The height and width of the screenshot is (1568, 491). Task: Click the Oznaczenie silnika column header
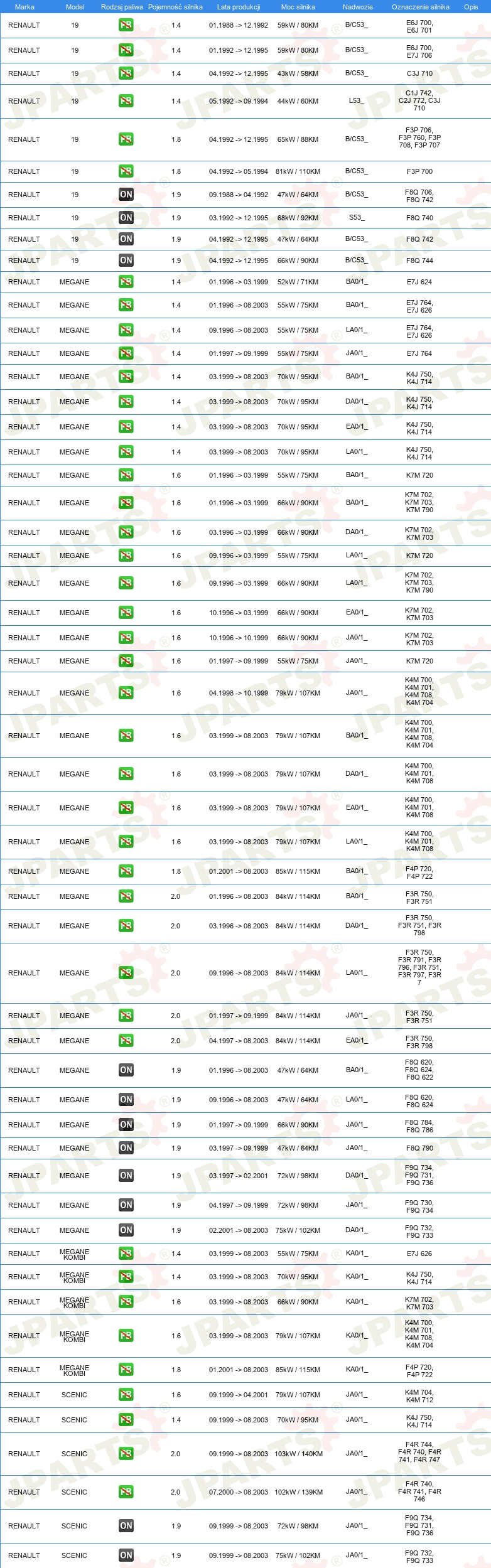click(x=420, y=7)
